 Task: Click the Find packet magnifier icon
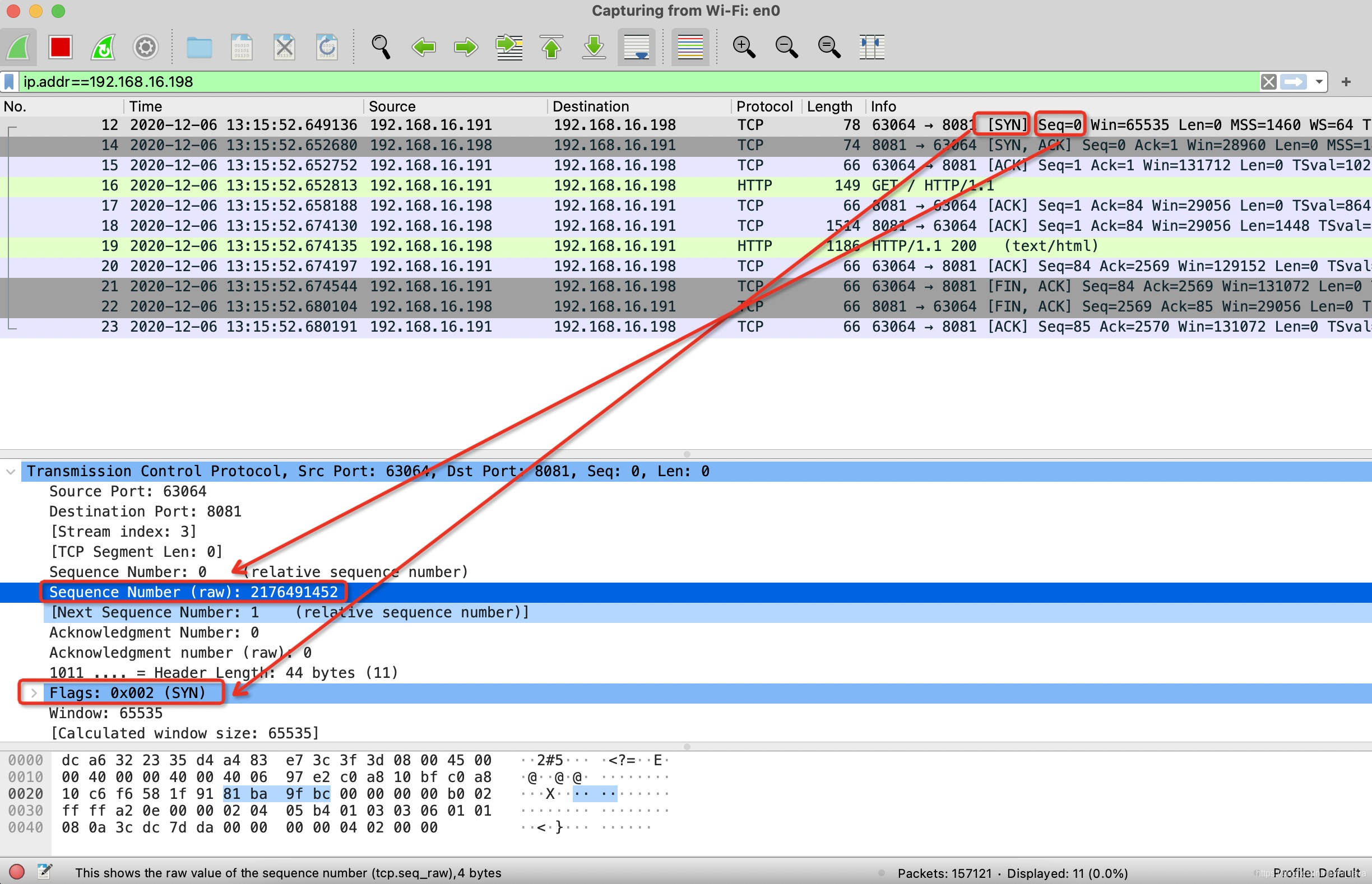tap(381, 47)
